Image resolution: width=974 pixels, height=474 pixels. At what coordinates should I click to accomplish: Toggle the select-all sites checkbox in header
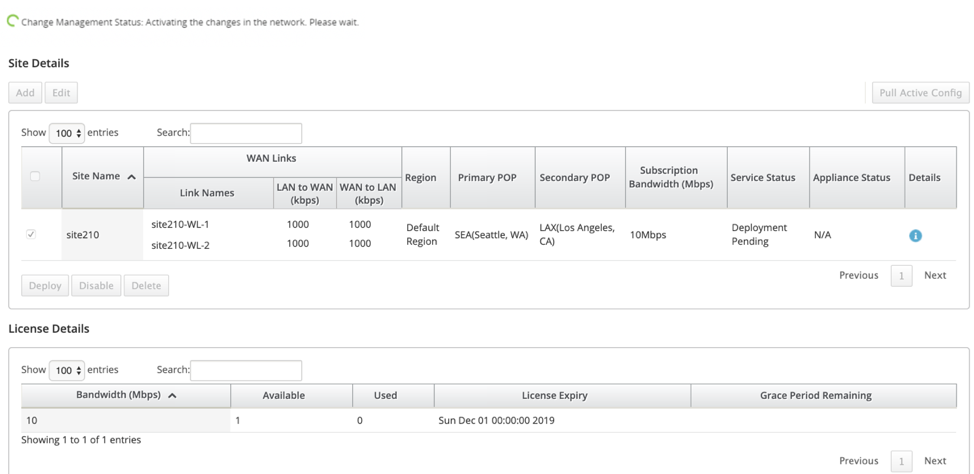click(35, 176)
